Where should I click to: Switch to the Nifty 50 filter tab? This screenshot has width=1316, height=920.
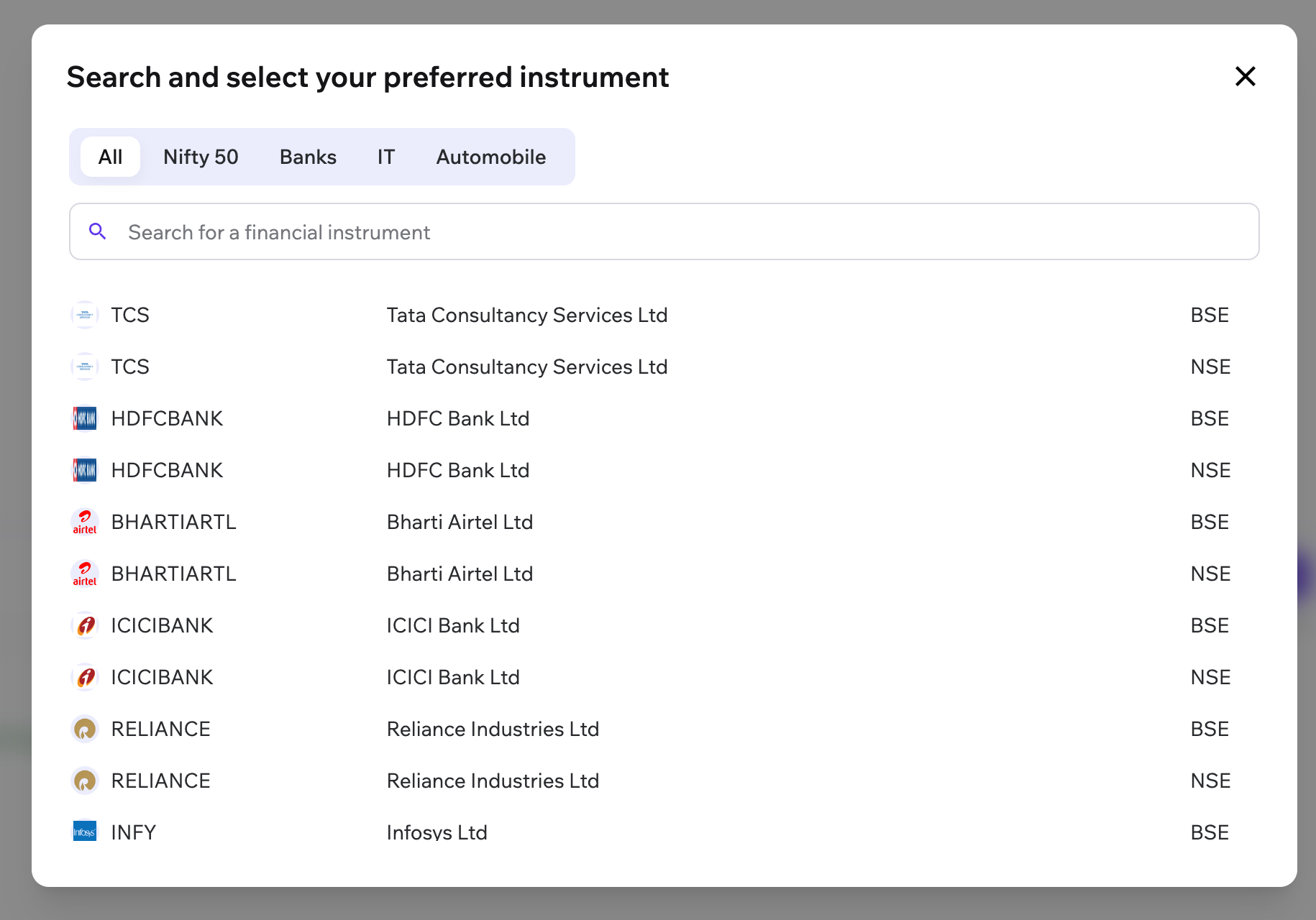[201, 157]
